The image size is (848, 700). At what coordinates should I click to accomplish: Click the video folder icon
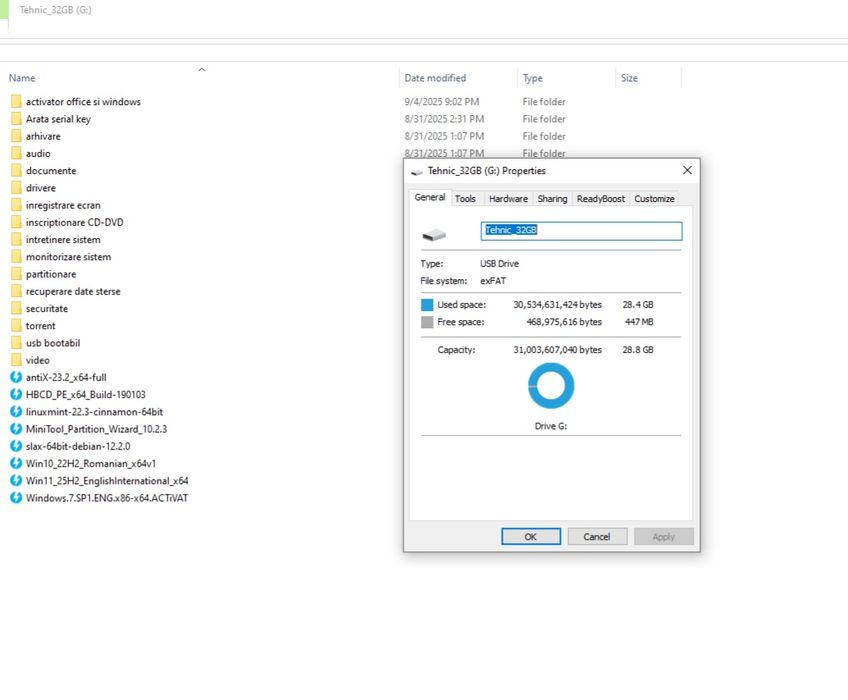[16, 360]
